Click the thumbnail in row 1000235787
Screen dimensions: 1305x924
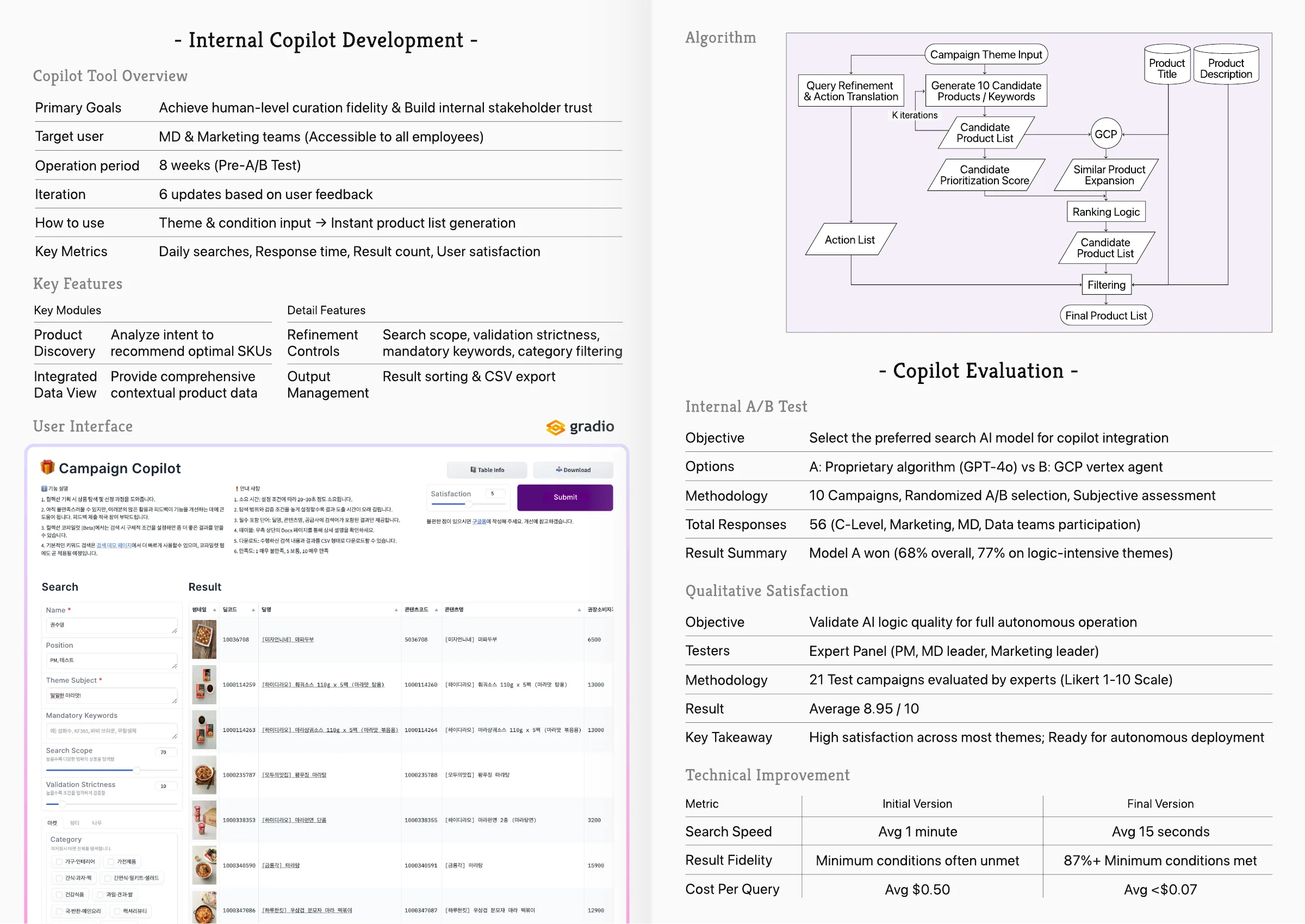(x=204, y=775)
